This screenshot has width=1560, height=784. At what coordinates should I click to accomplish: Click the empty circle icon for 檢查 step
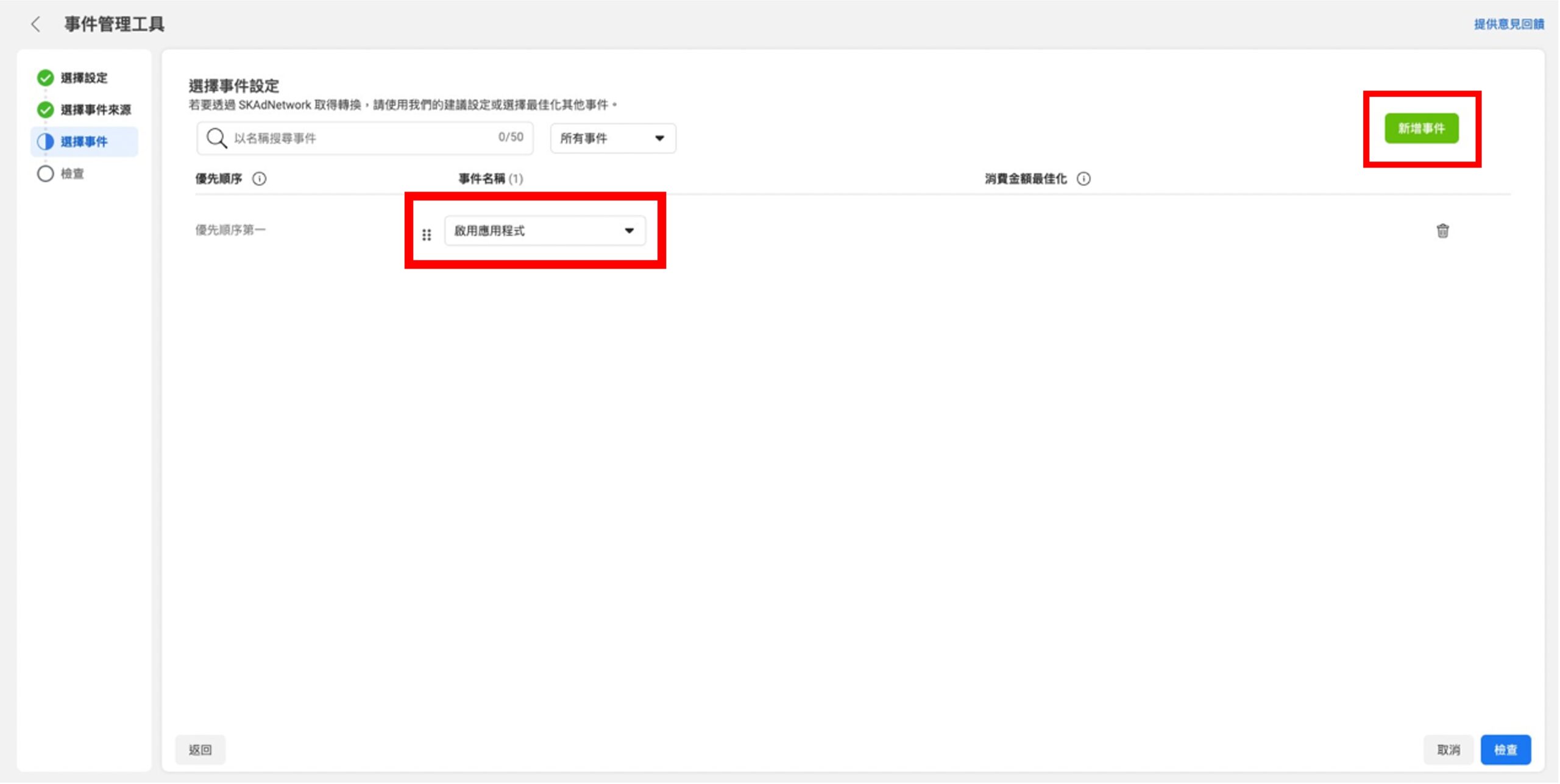click(x=45, y=174)
